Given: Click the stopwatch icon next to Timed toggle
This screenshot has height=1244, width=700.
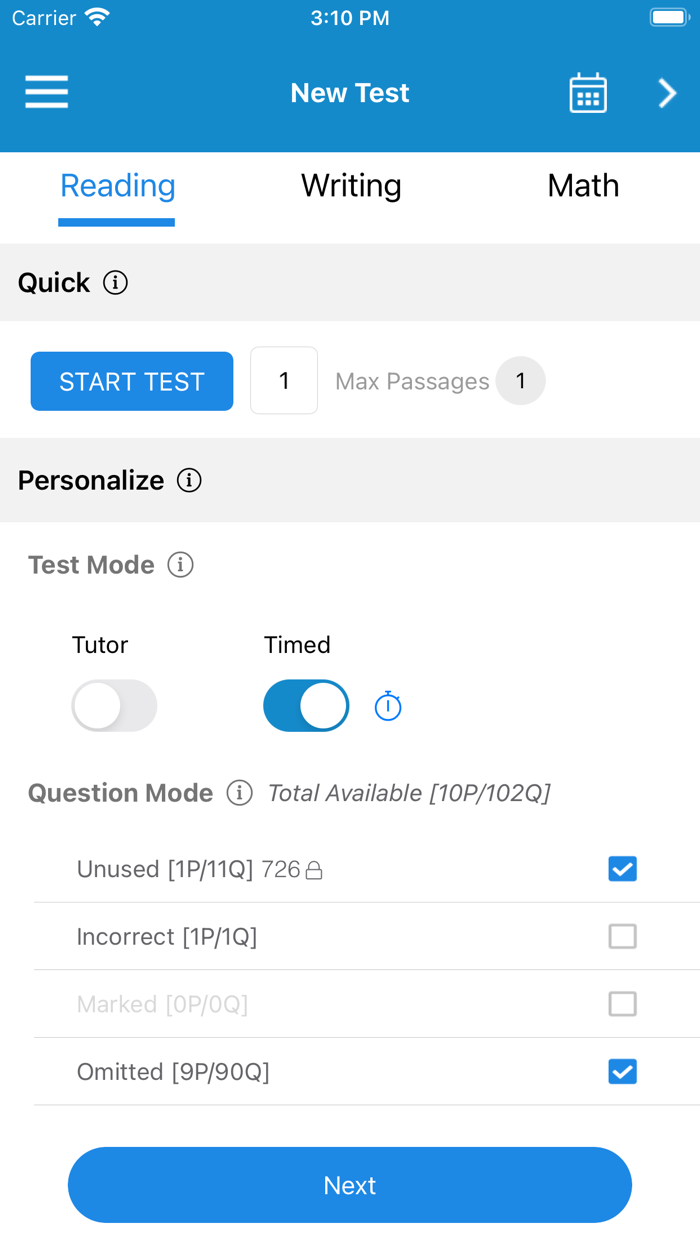Looking at the screenshot, I should coord(388,705).
